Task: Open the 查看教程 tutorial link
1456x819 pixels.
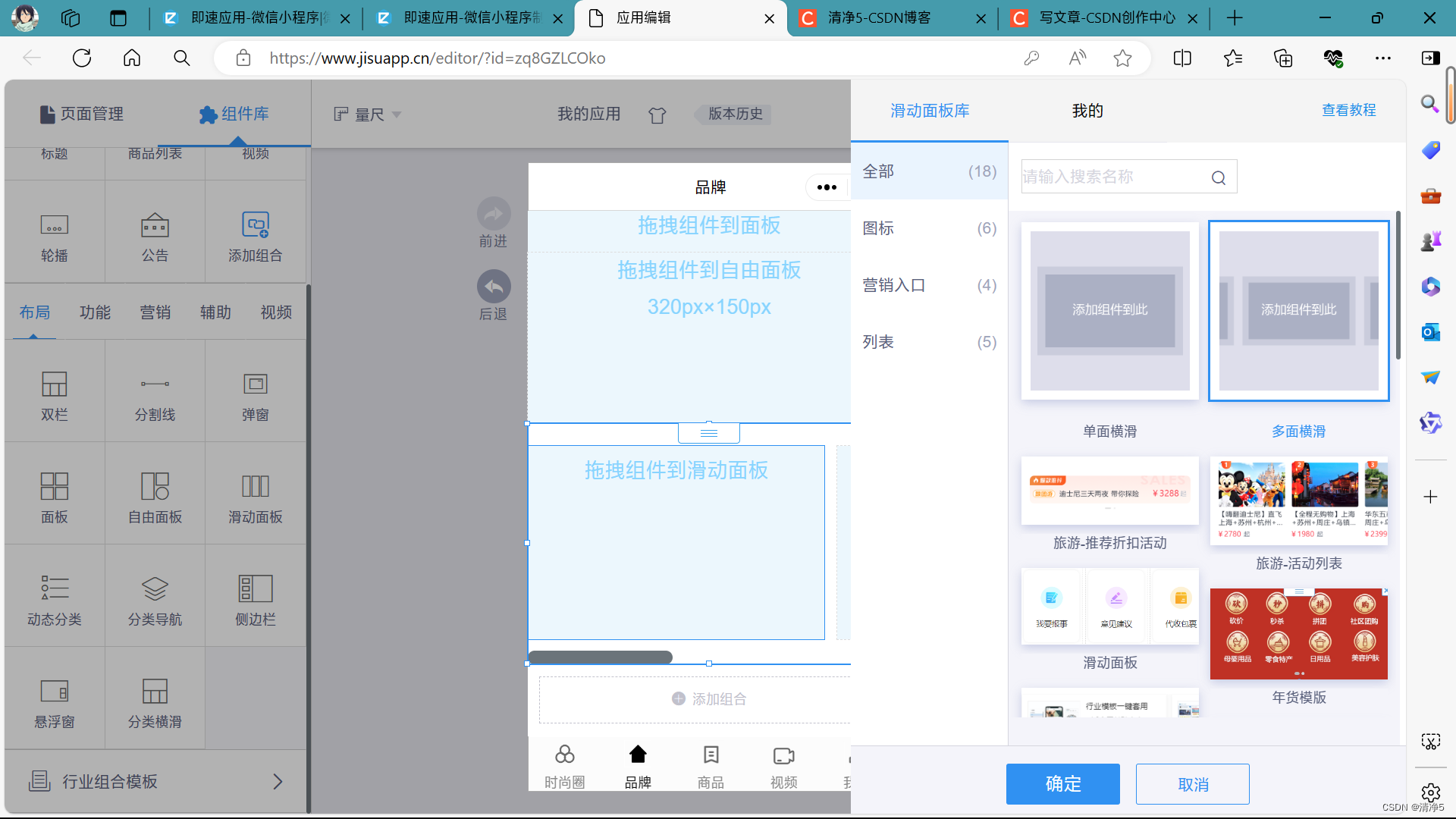Action: tap(1348, 111)
